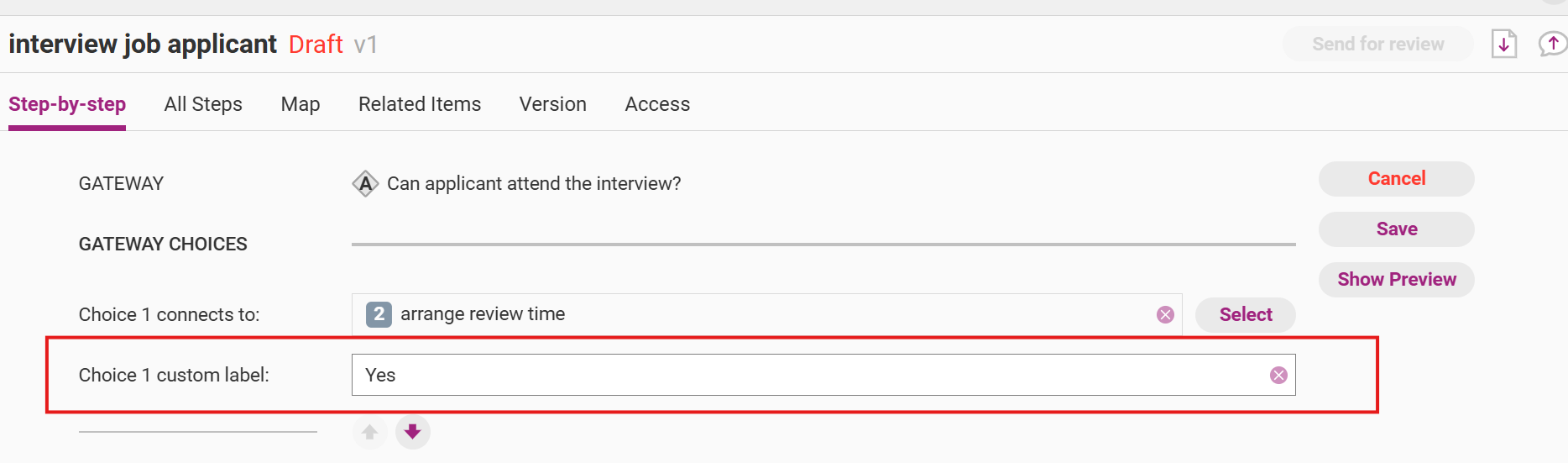The width and height of the screenshot is (1568, 463).
Task: Focus the Choice 1 custom label field
Action: tap(806, 375)
